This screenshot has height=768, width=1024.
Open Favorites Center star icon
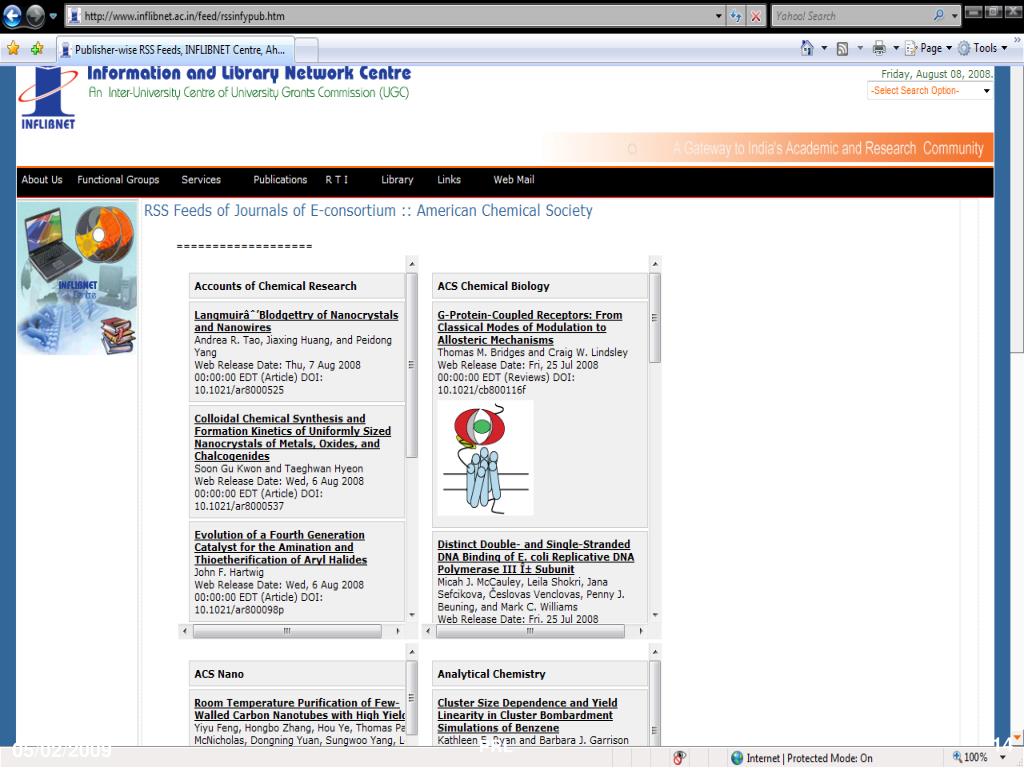pyautogui.click(x=13, y=48)
